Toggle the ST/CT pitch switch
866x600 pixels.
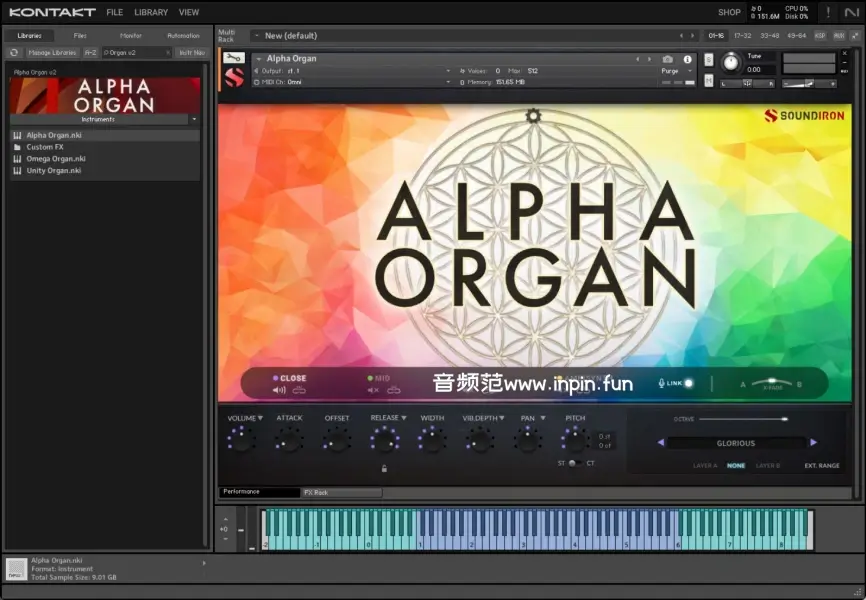click(575, 463)
